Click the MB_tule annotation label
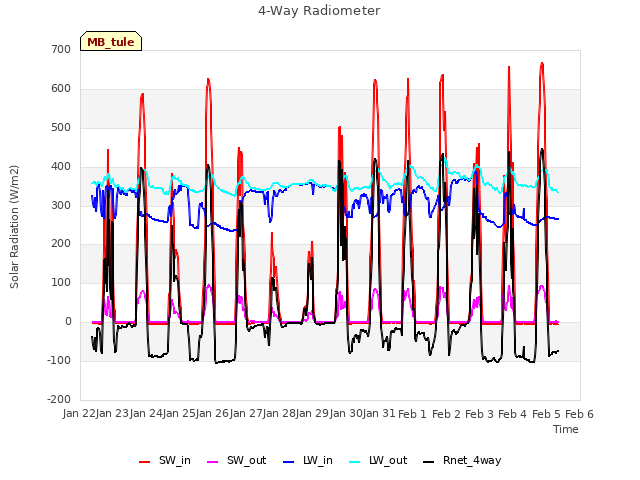The height and width of the screenshot is (480, 640). (111, 42)
